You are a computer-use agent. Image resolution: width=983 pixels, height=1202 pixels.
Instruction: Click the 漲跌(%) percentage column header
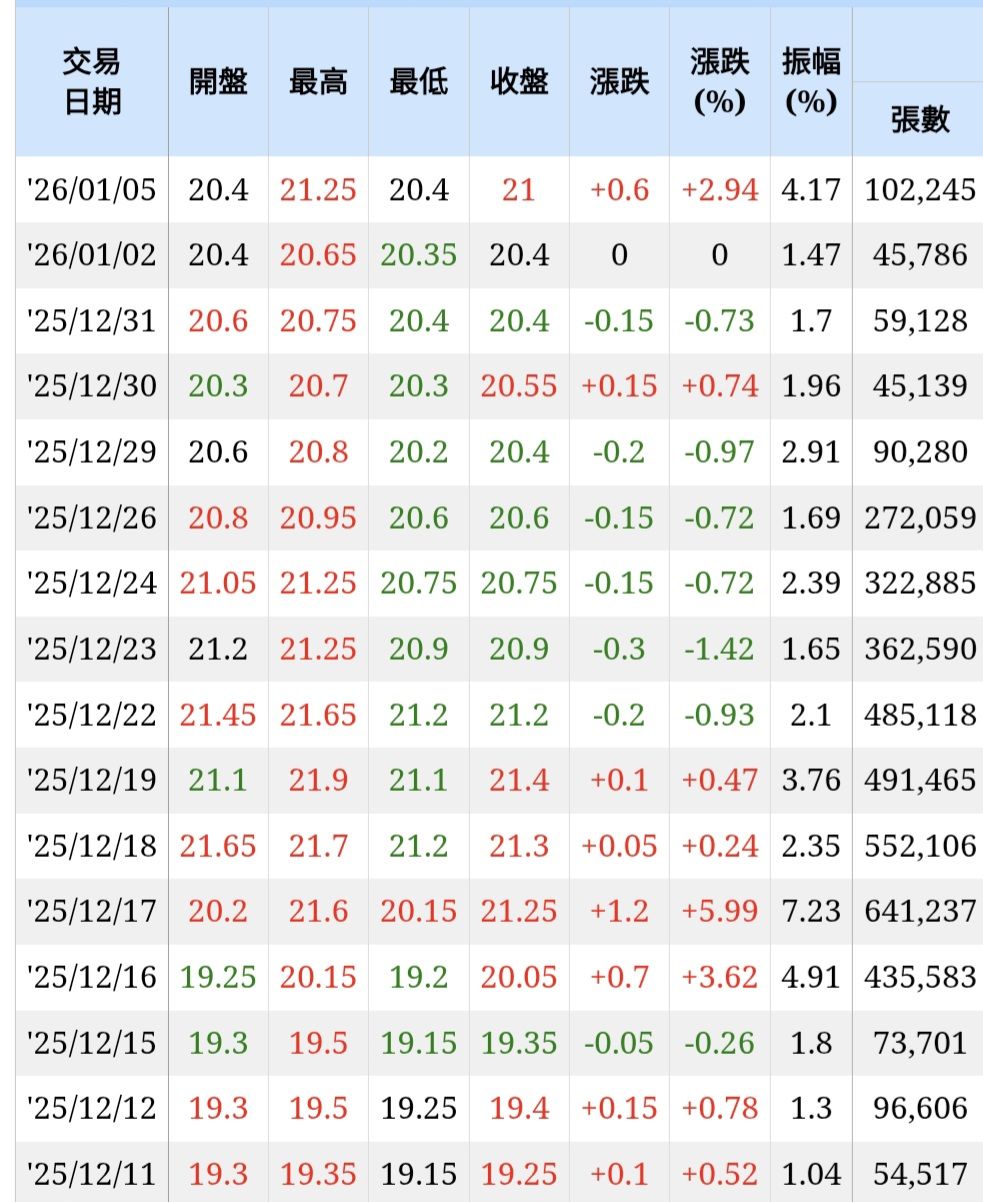pos(719,82)
